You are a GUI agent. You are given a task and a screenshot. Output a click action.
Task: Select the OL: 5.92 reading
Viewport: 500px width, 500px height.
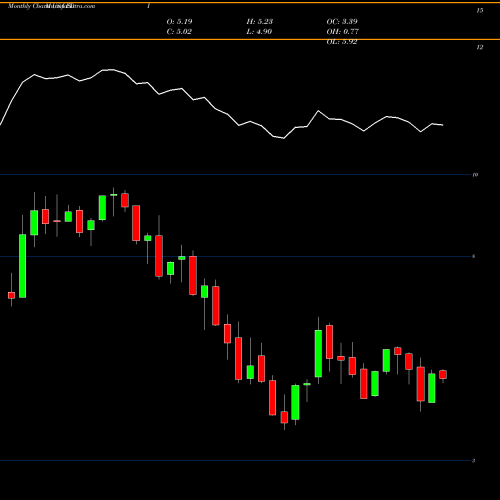(342, 42)
